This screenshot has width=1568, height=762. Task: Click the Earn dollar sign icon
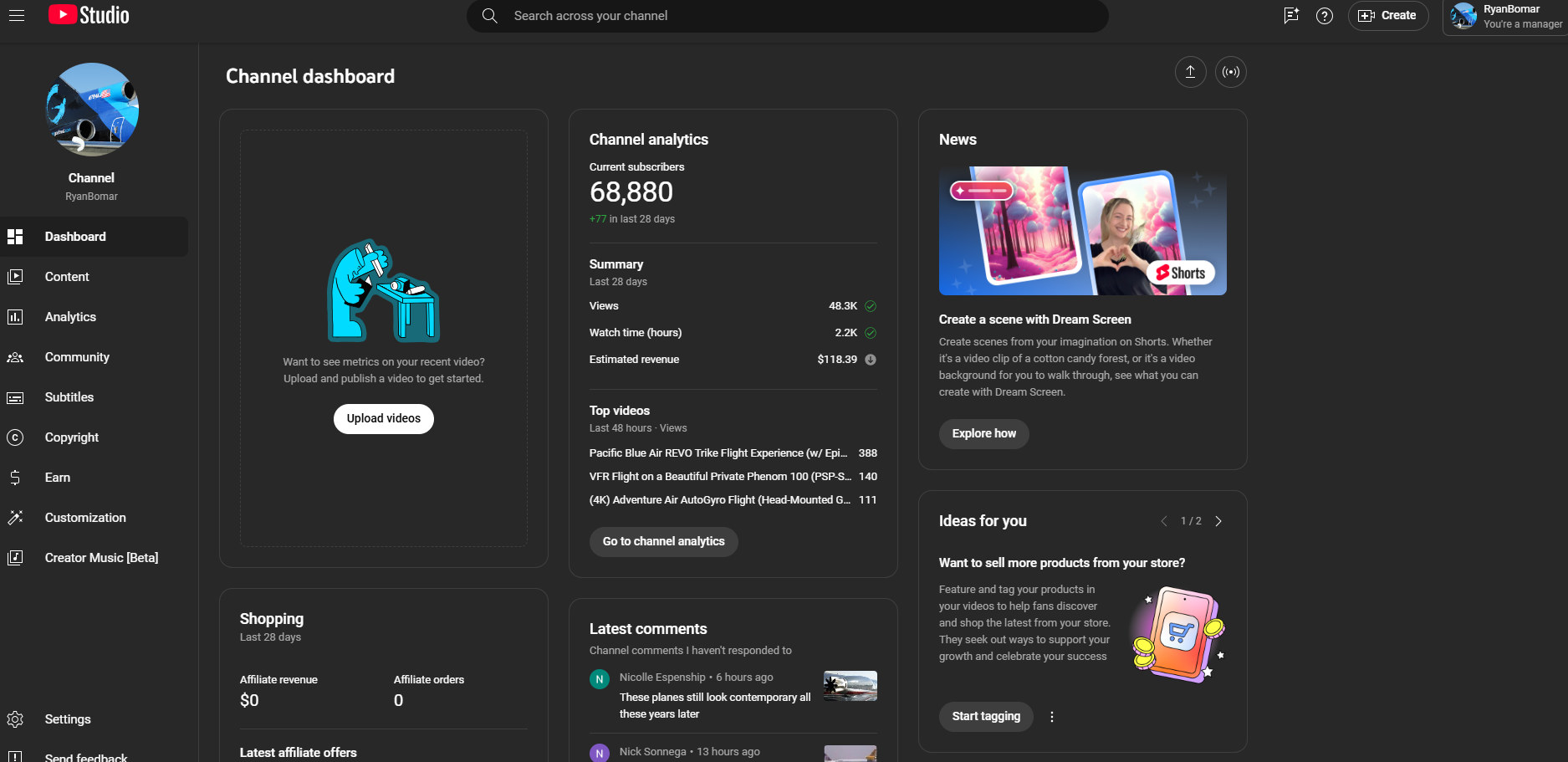coord(15,478)
